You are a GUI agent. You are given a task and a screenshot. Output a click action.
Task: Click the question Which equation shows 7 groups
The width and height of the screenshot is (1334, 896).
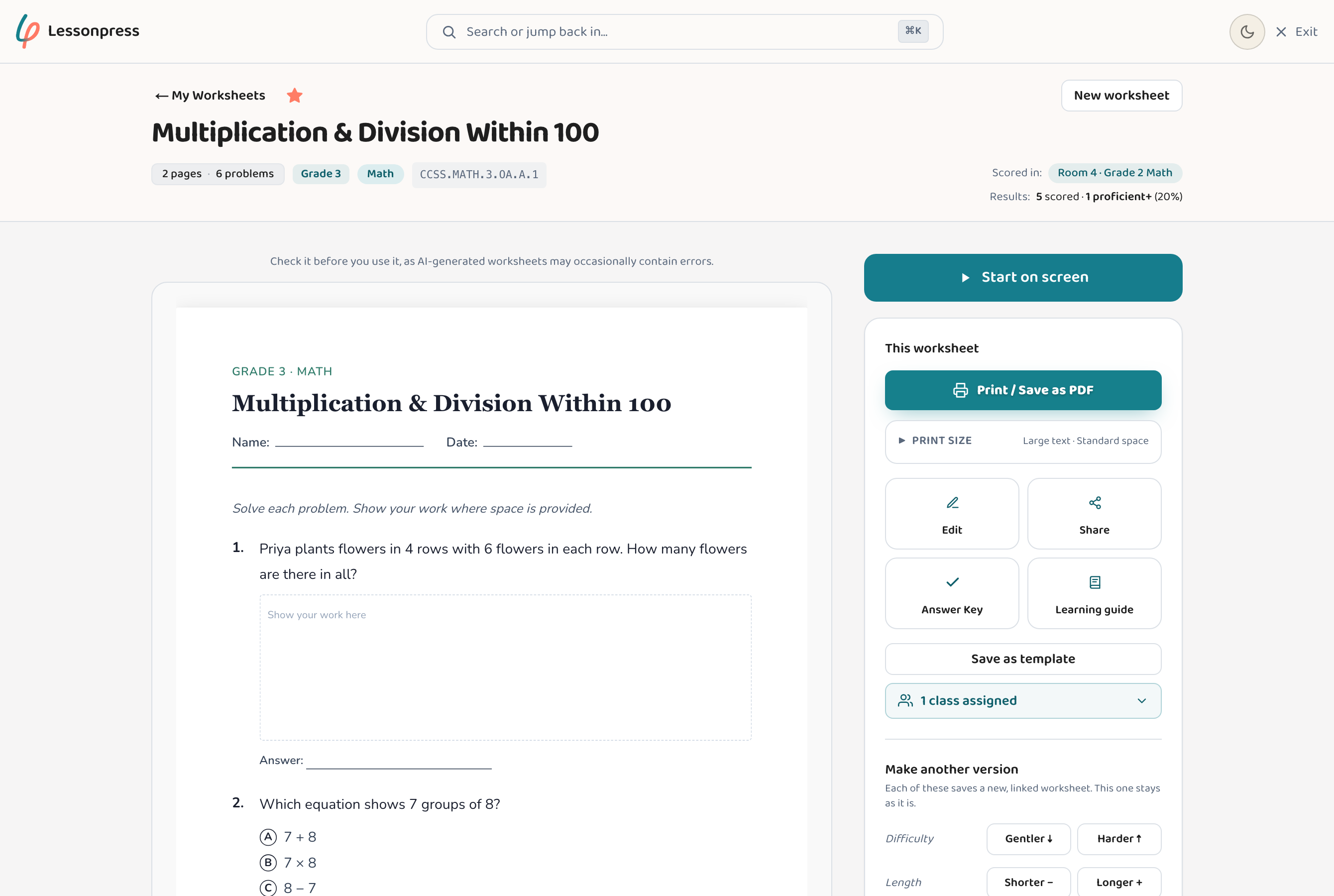[379, 804]
